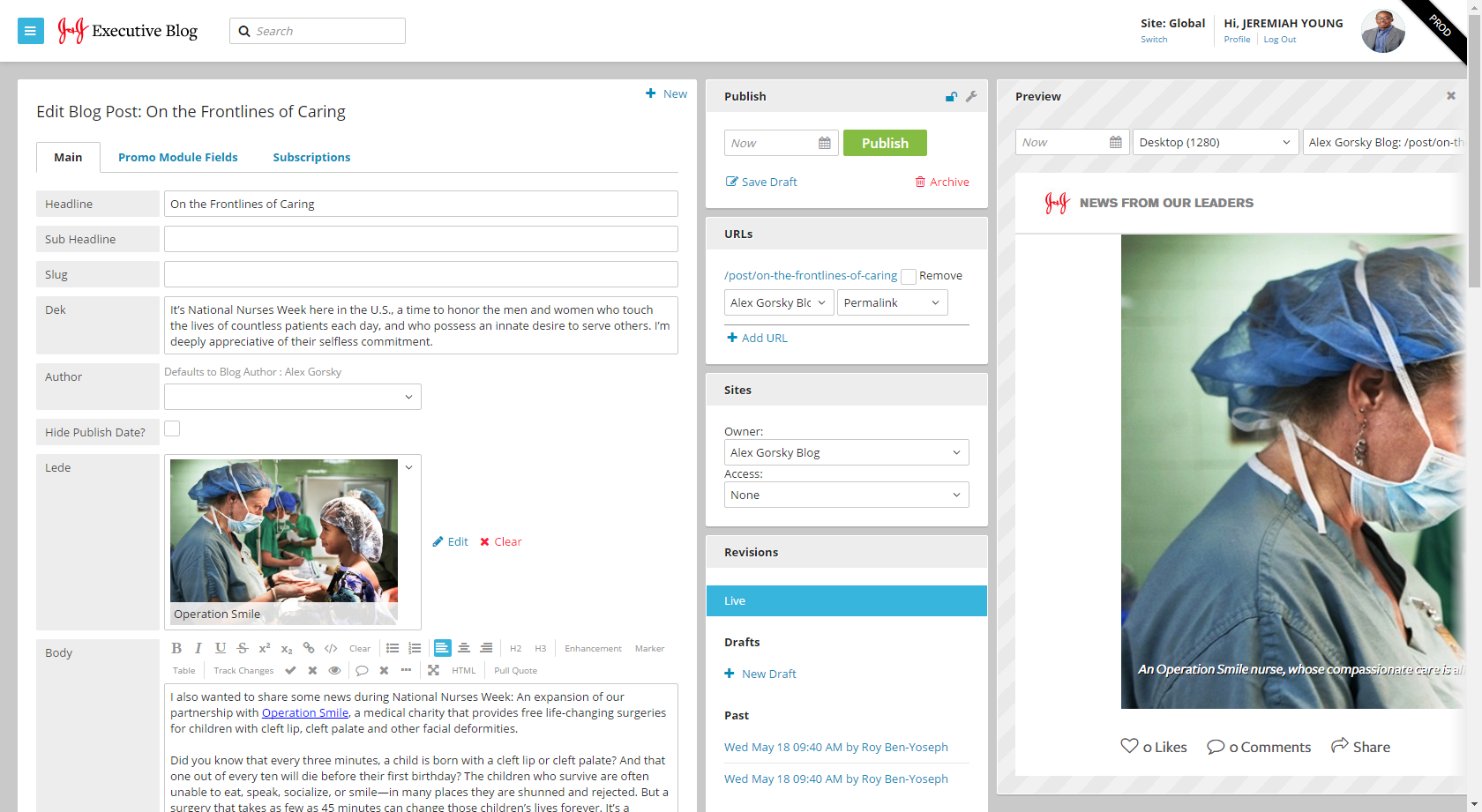
Task: Expand the Owner dropdown showing Alex Gorsky Blog
Action: [x=846, y=452]
